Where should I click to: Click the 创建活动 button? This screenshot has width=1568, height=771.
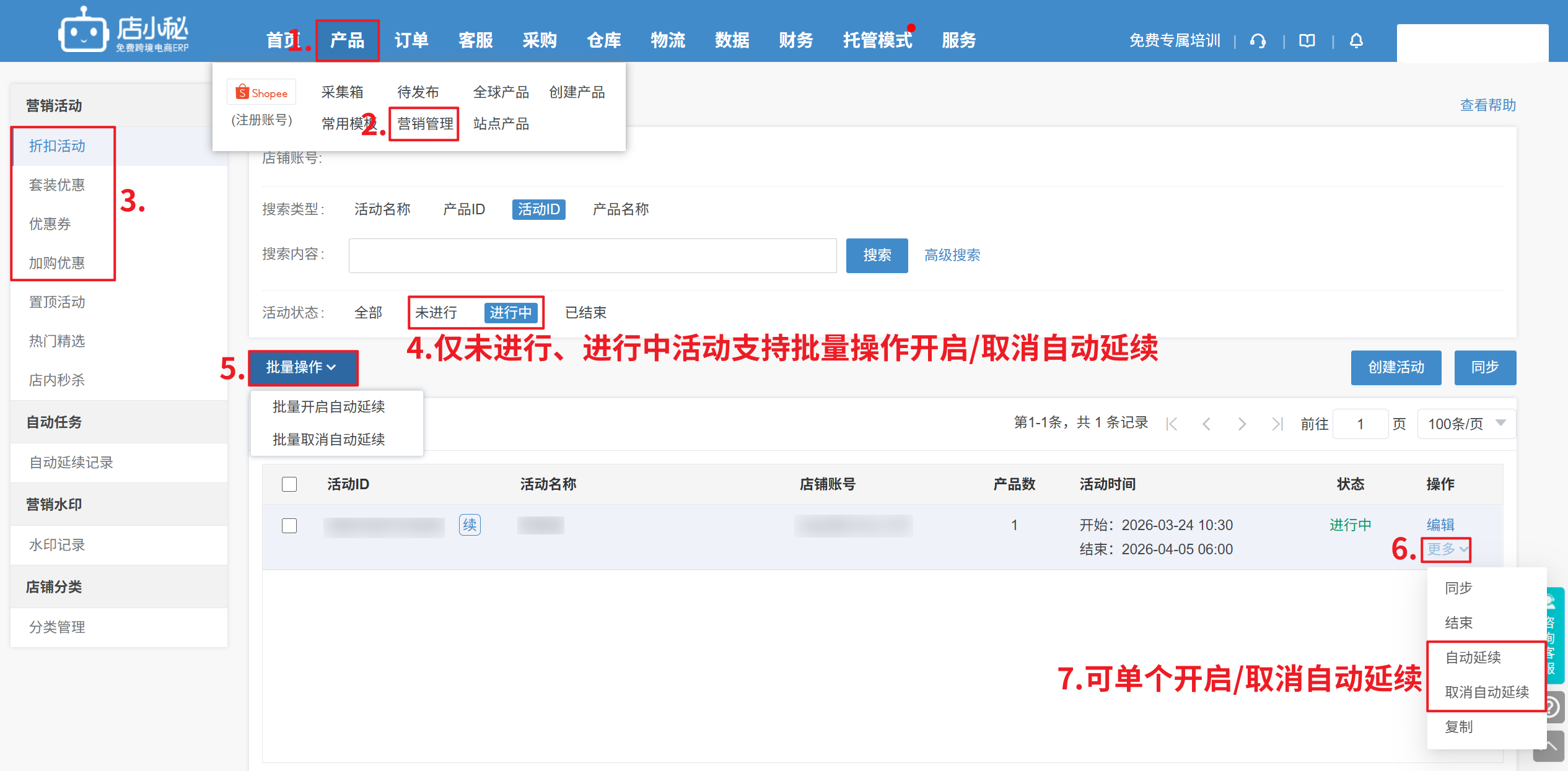(x=1395, y=368)
